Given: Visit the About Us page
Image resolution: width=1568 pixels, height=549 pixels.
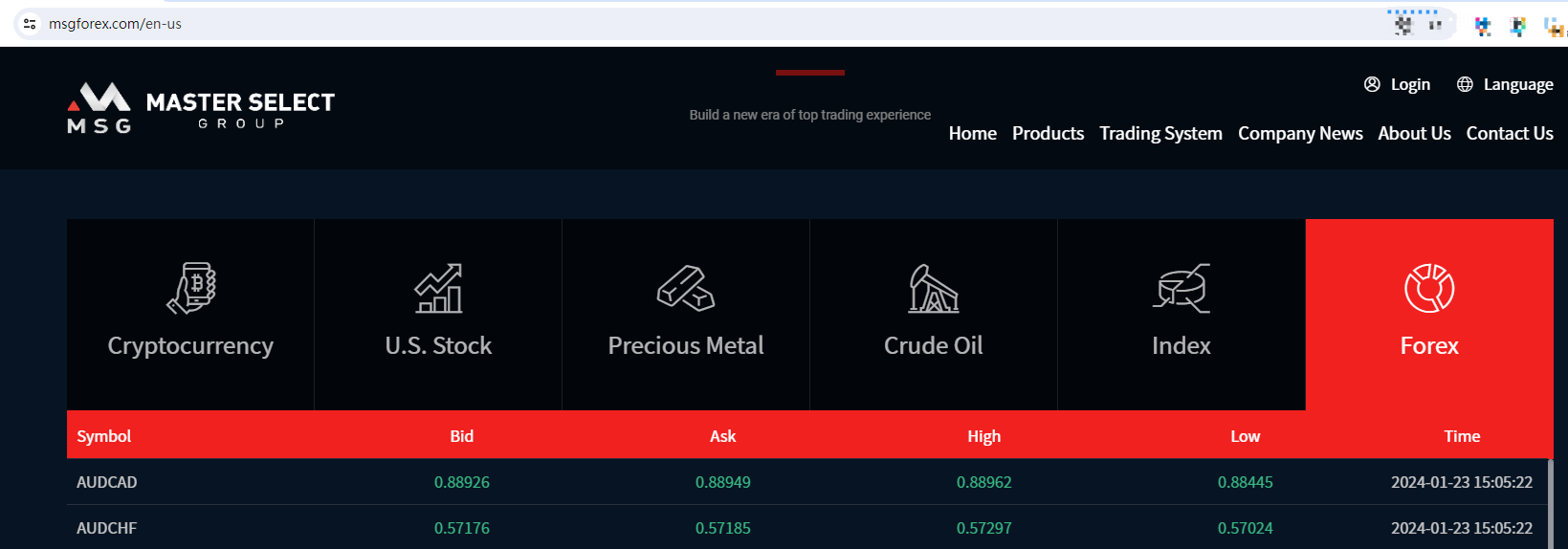Looking at the screenshot, I should [x=1414, y=133].
